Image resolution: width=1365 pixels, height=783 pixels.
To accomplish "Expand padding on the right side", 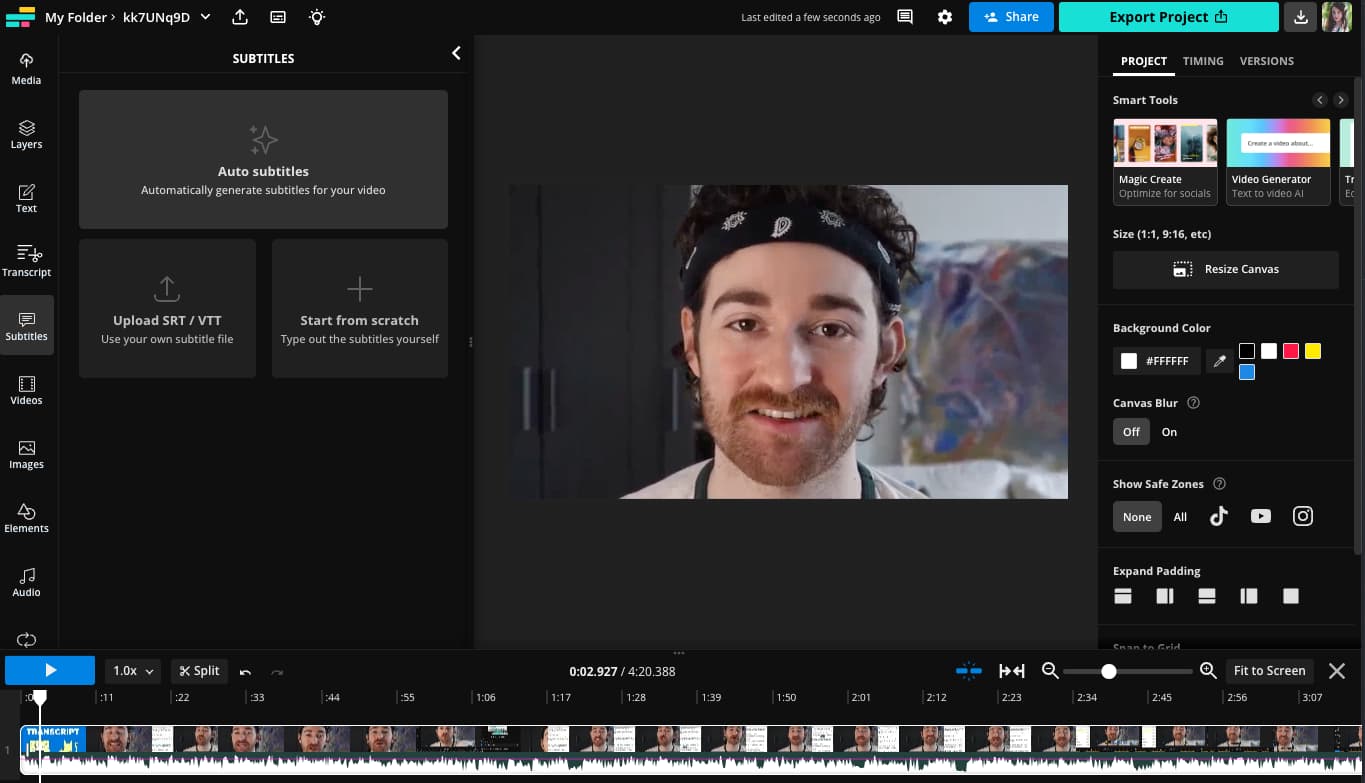I will (1165, 596).
